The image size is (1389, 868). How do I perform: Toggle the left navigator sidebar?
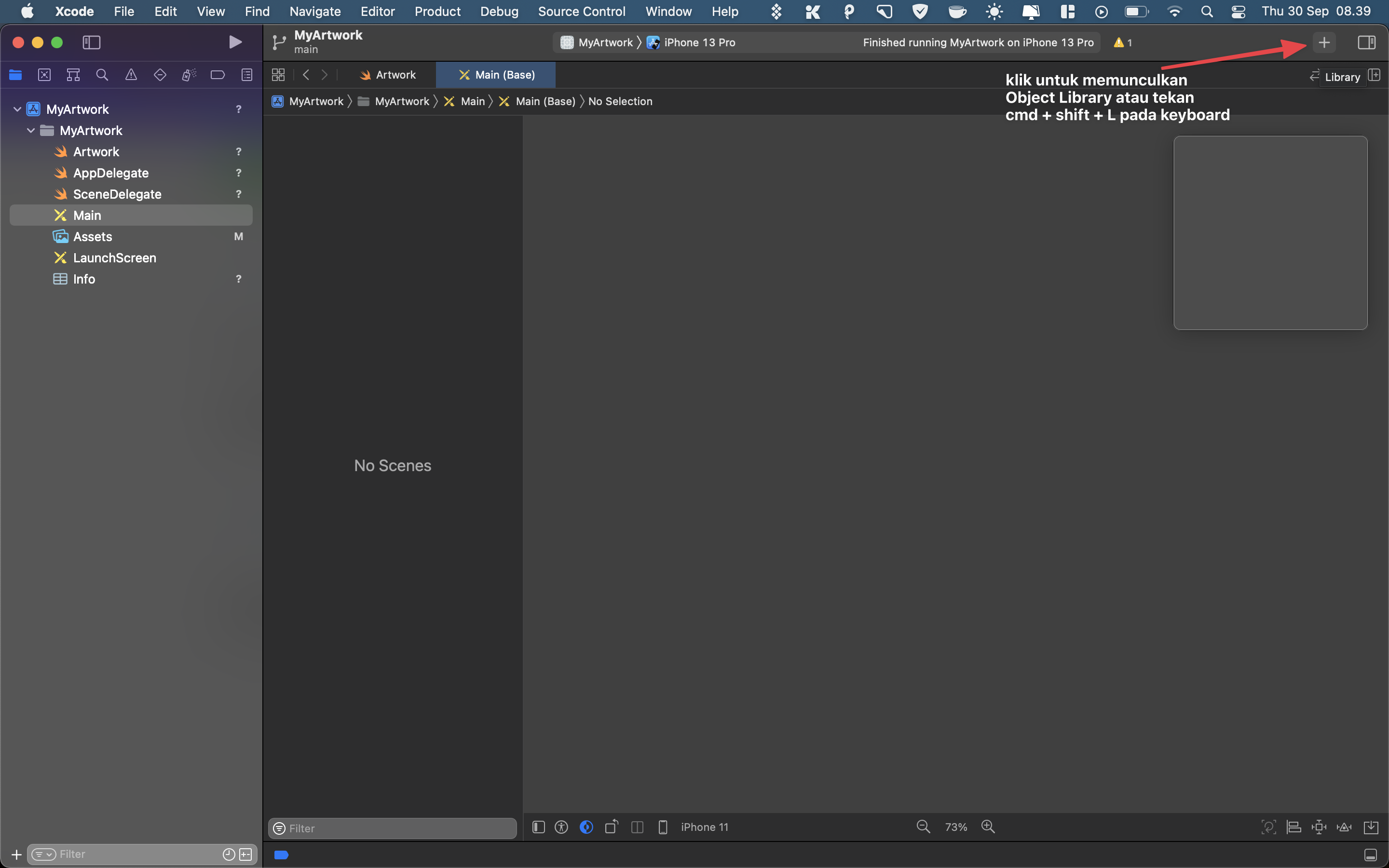91,42
